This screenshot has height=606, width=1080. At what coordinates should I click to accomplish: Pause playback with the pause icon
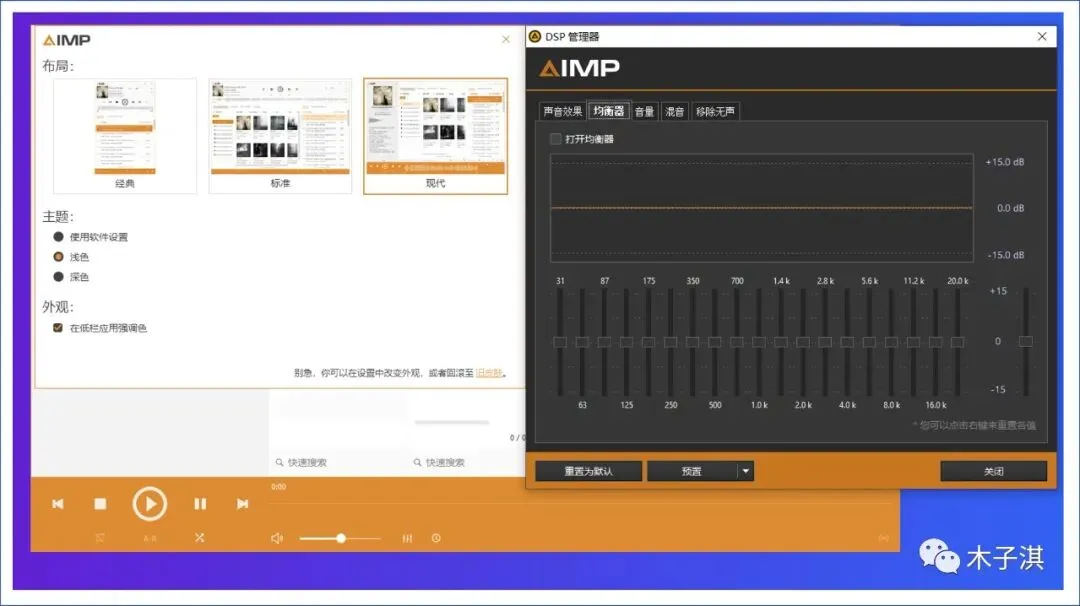(200, 504)
